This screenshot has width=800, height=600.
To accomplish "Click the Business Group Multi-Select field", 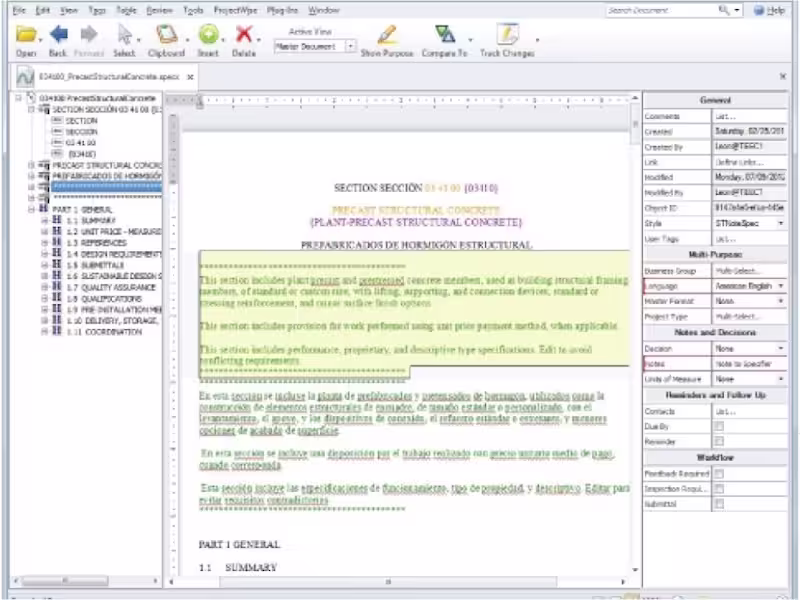I will tap(749, 271).
